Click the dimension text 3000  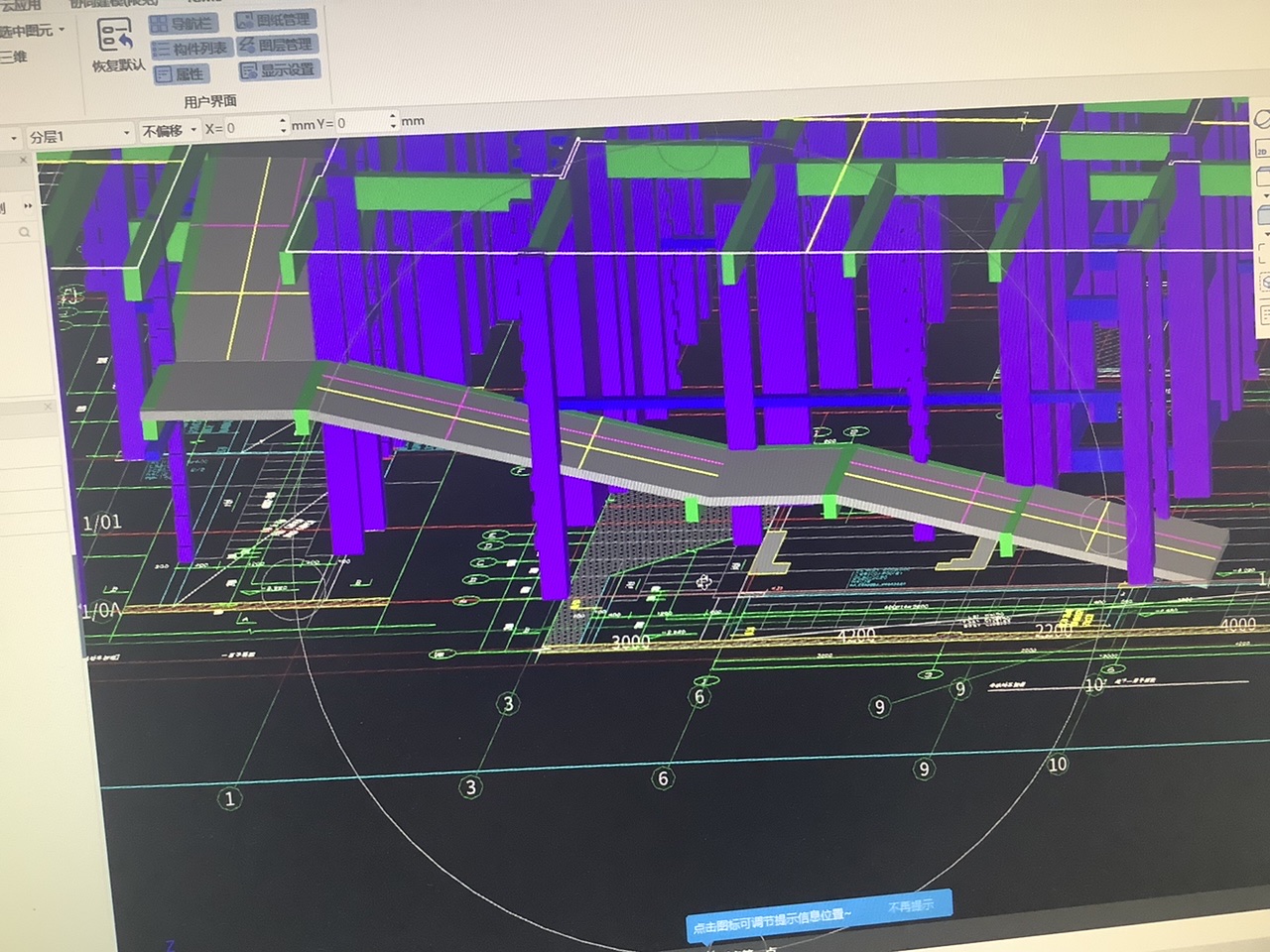630,642
